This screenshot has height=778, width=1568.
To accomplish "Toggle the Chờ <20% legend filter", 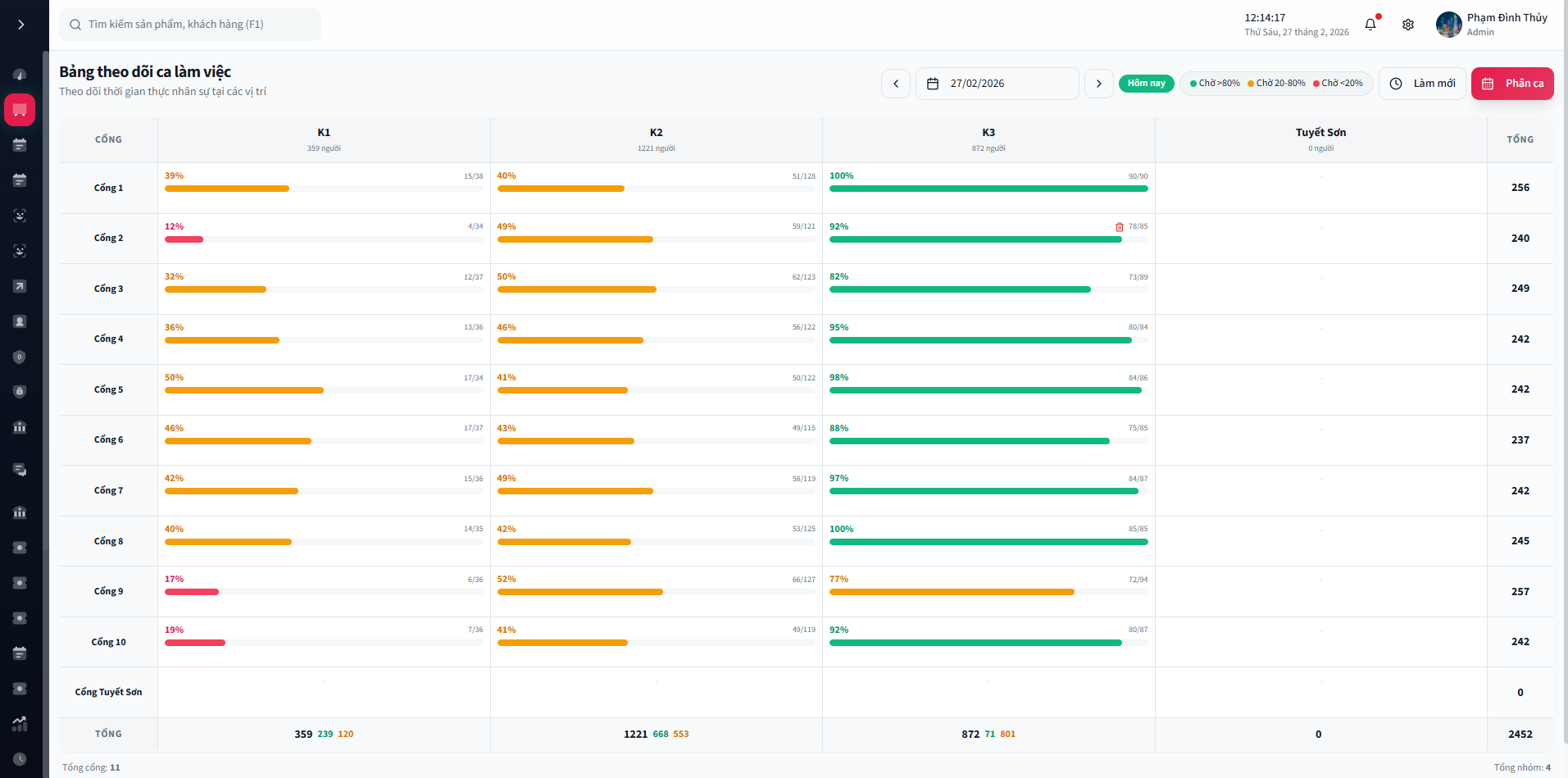I will point(1338,83).
